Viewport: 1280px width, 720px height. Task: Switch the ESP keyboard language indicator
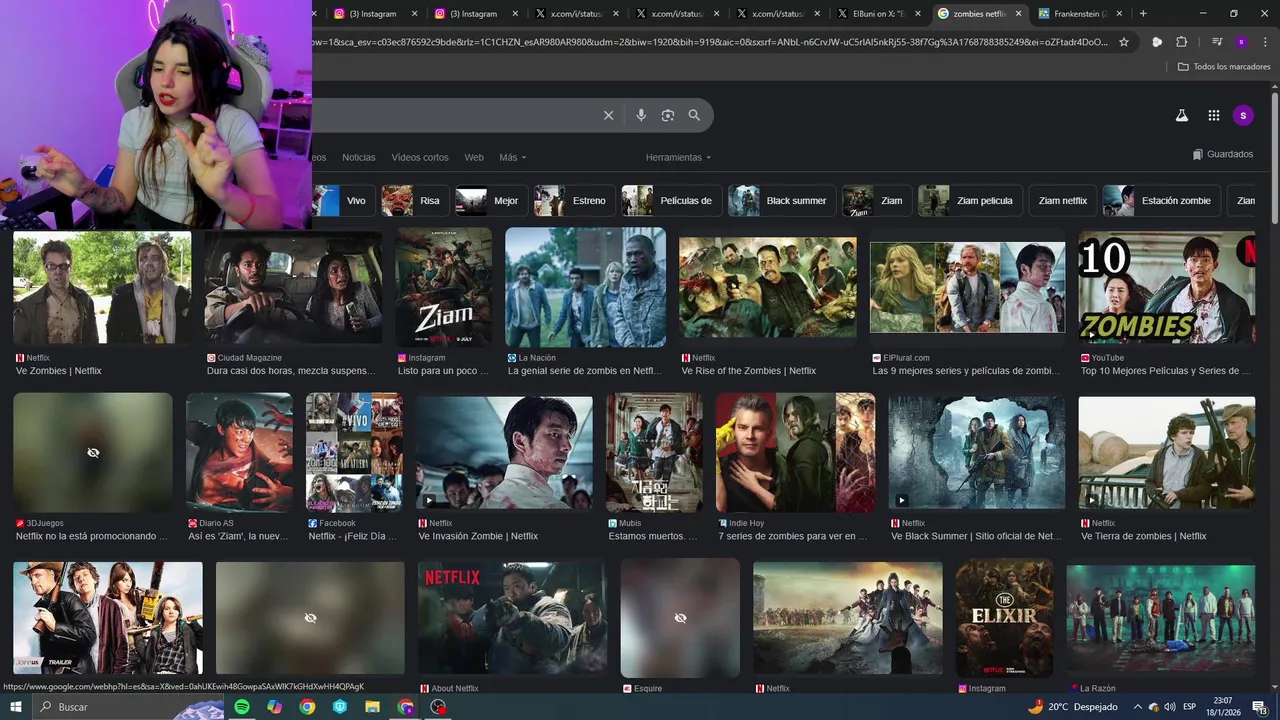1189,707
